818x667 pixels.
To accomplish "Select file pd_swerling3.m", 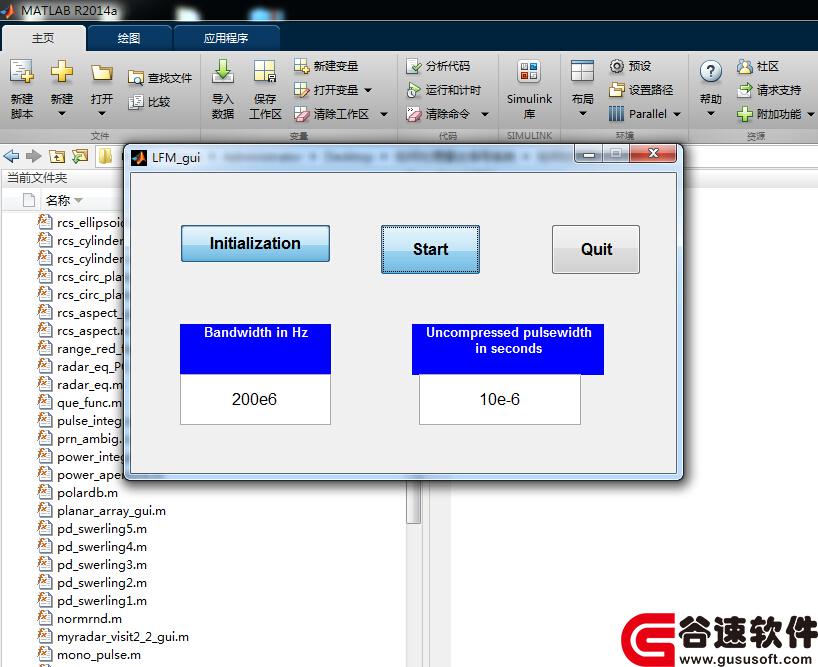I will pyautogui.click(x=102, y=565).
